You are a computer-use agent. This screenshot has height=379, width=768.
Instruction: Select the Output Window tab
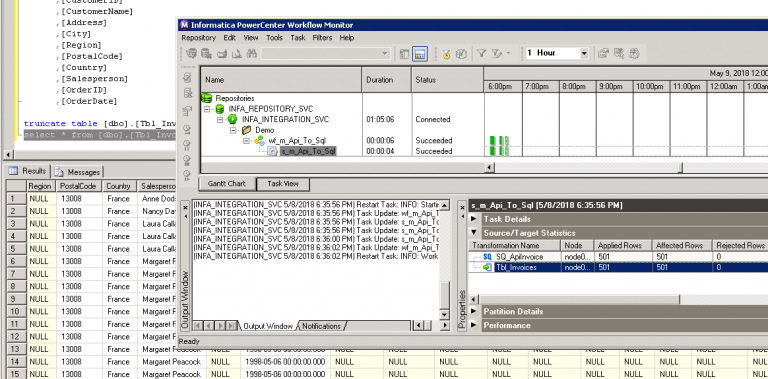(268, 326)
